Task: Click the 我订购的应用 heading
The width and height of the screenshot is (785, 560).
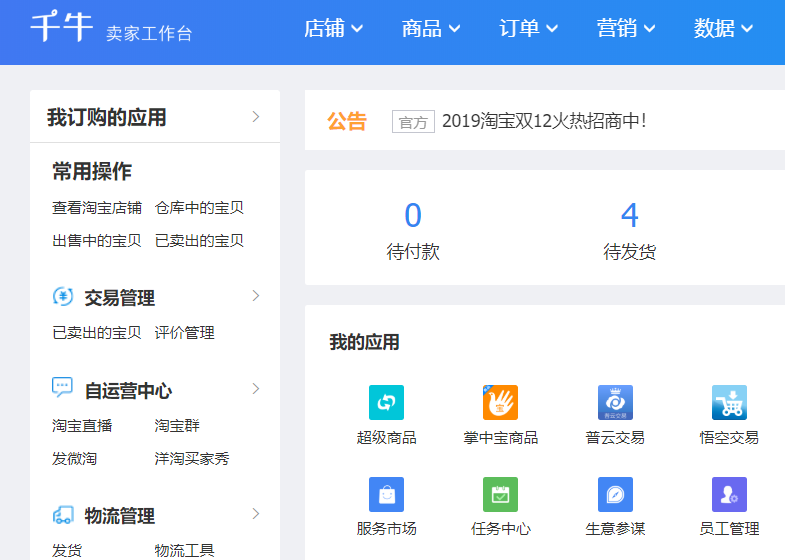Action: coord(107,118)
